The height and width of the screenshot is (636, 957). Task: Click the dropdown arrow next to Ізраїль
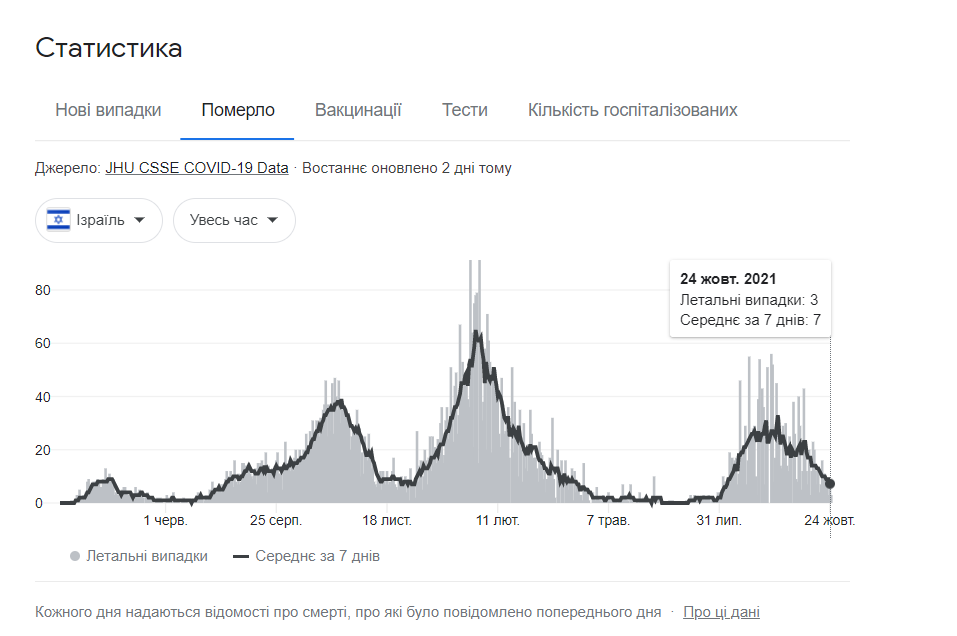(x=140, y=220)
